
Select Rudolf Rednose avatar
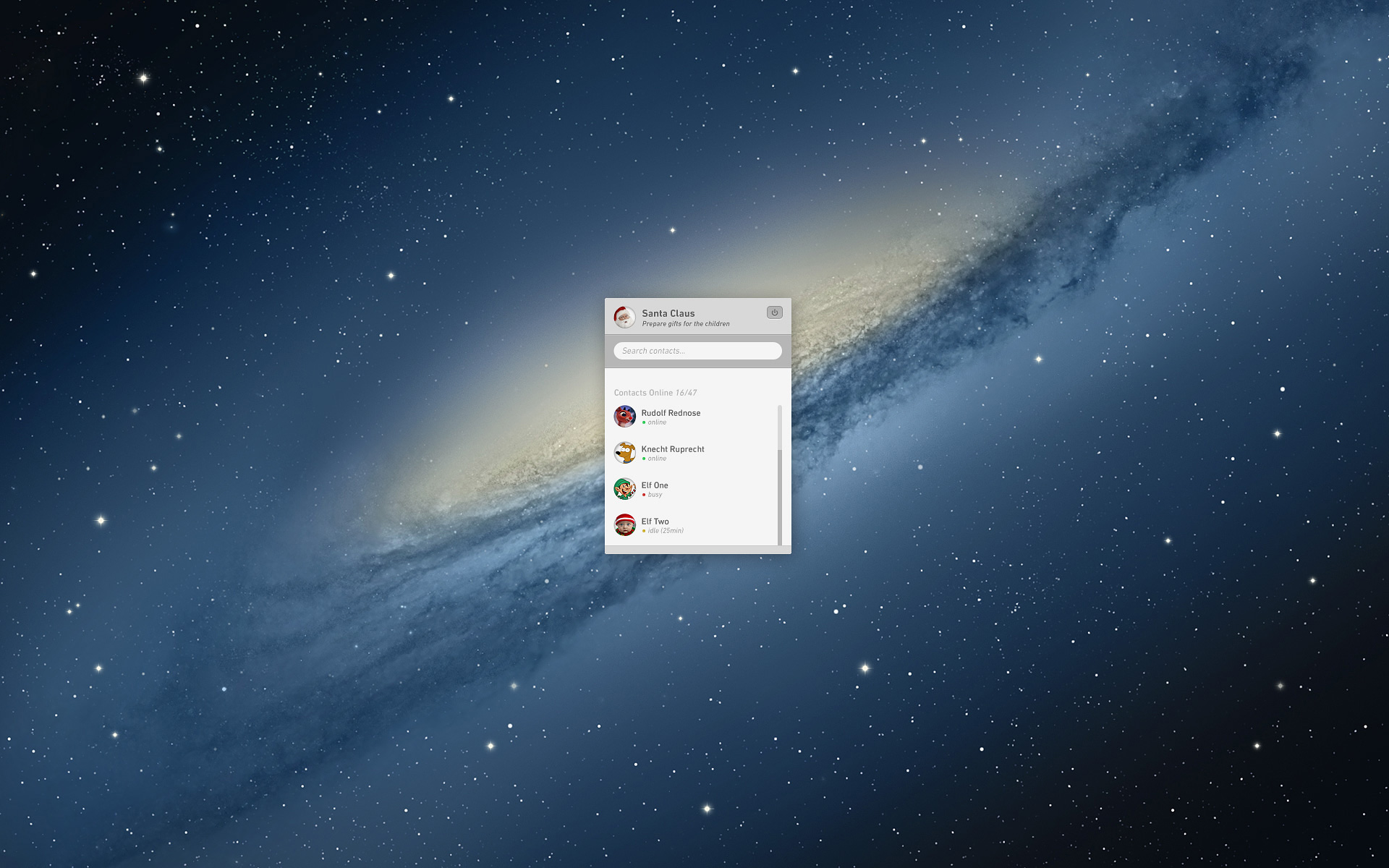625,417
